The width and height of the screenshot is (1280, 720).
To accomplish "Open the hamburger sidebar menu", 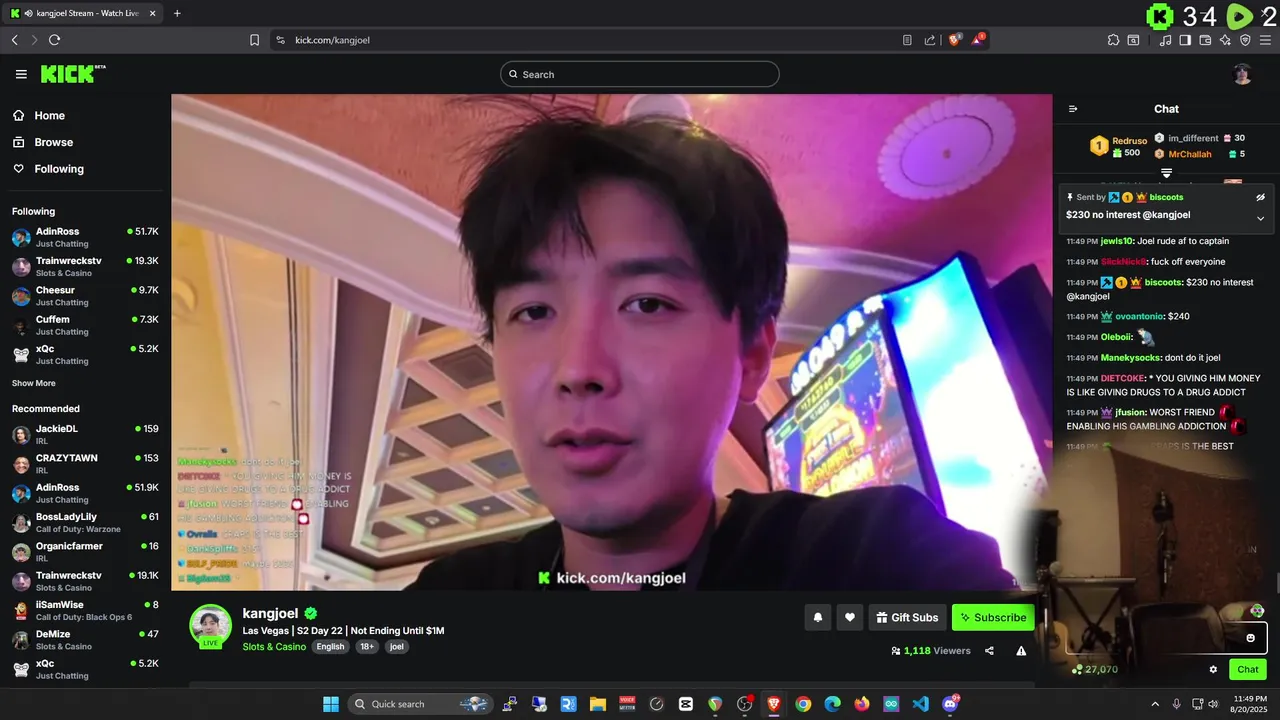I will point(21,74).
